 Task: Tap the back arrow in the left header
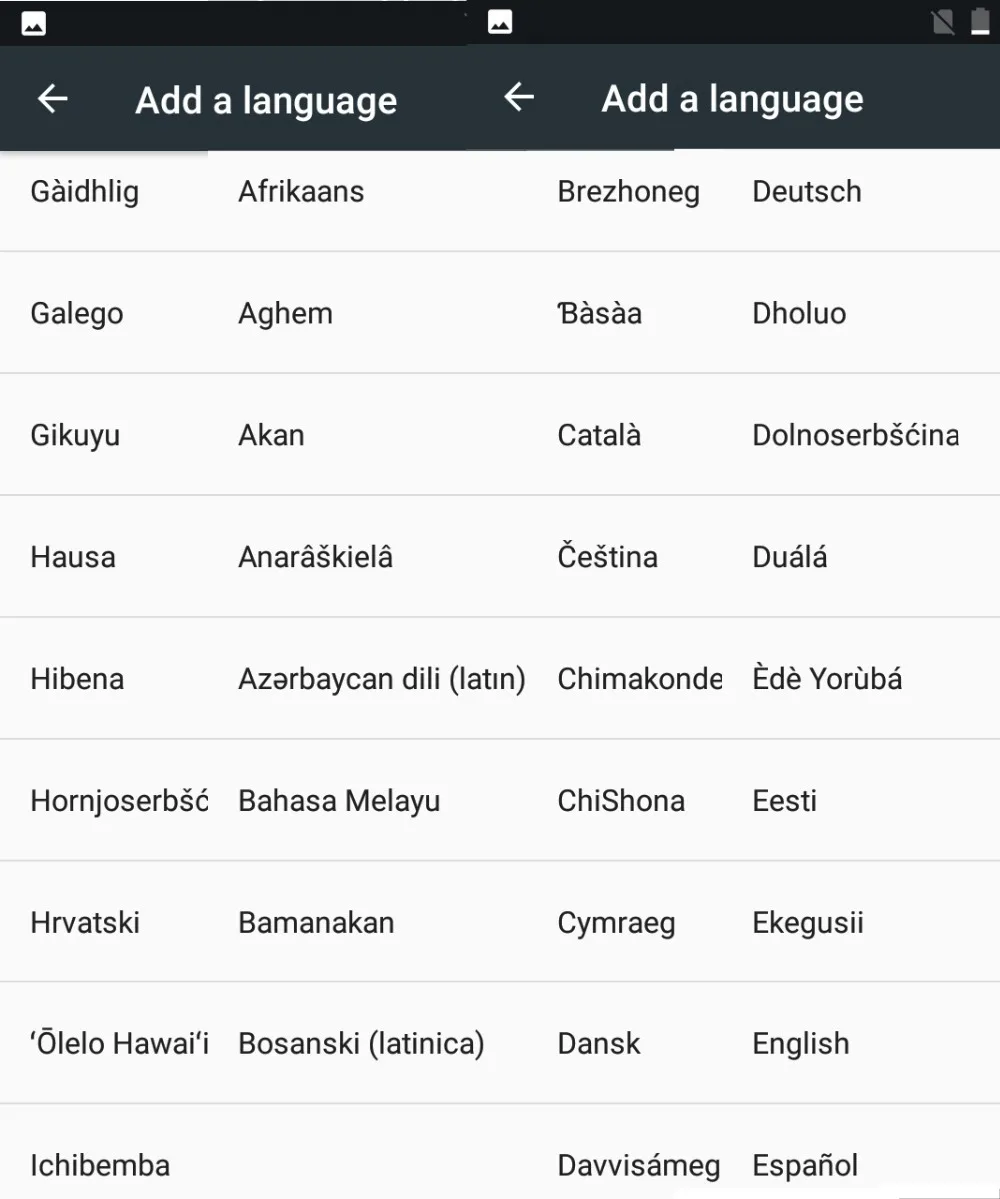(x=53, y=99)
